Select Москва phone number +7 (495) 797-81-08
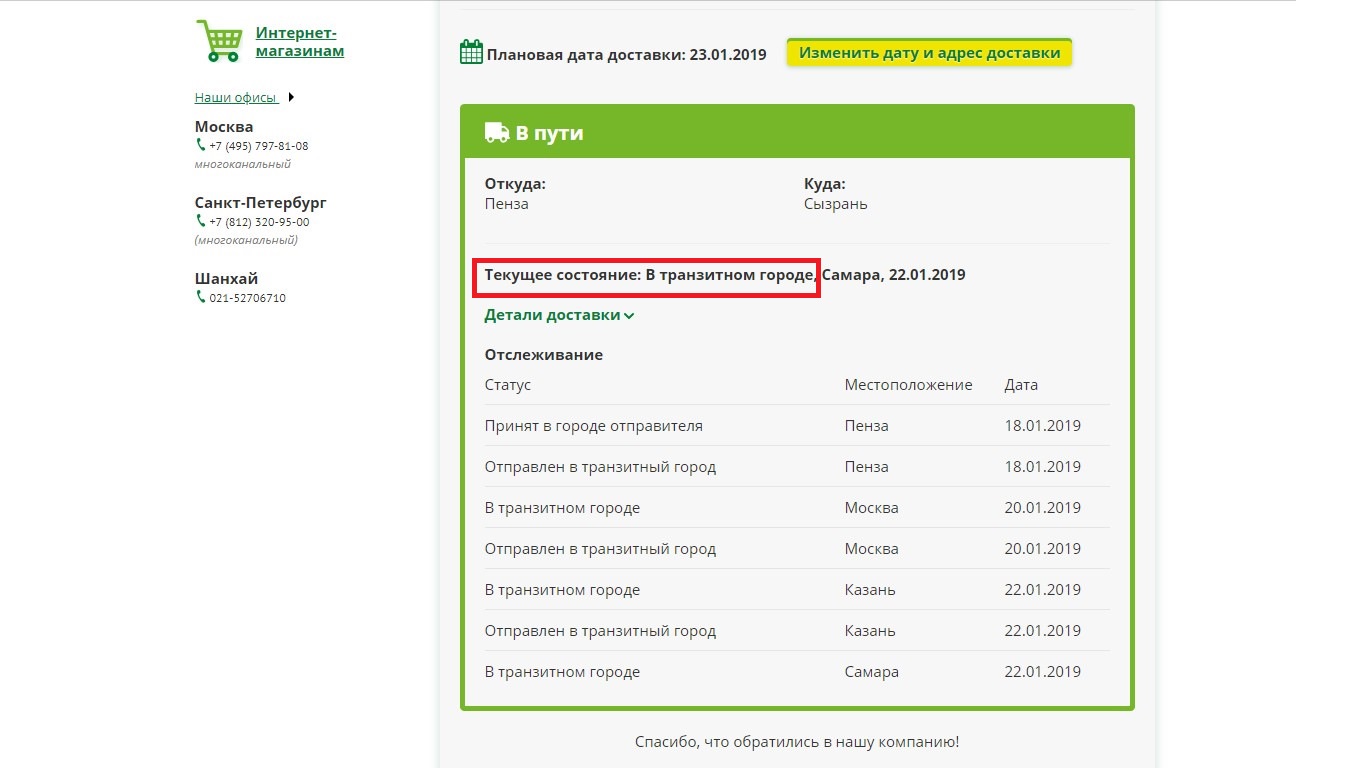The height and width of the screenshot is (768, 1365). 259,146
